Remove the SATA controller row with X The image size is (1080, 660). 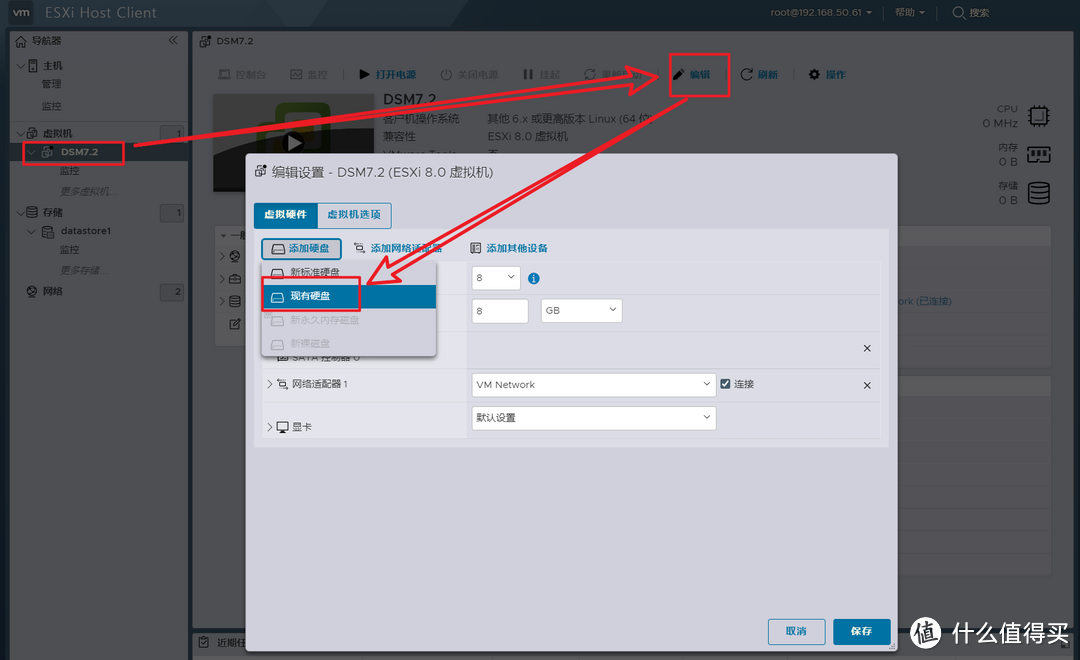click(867, 348)
